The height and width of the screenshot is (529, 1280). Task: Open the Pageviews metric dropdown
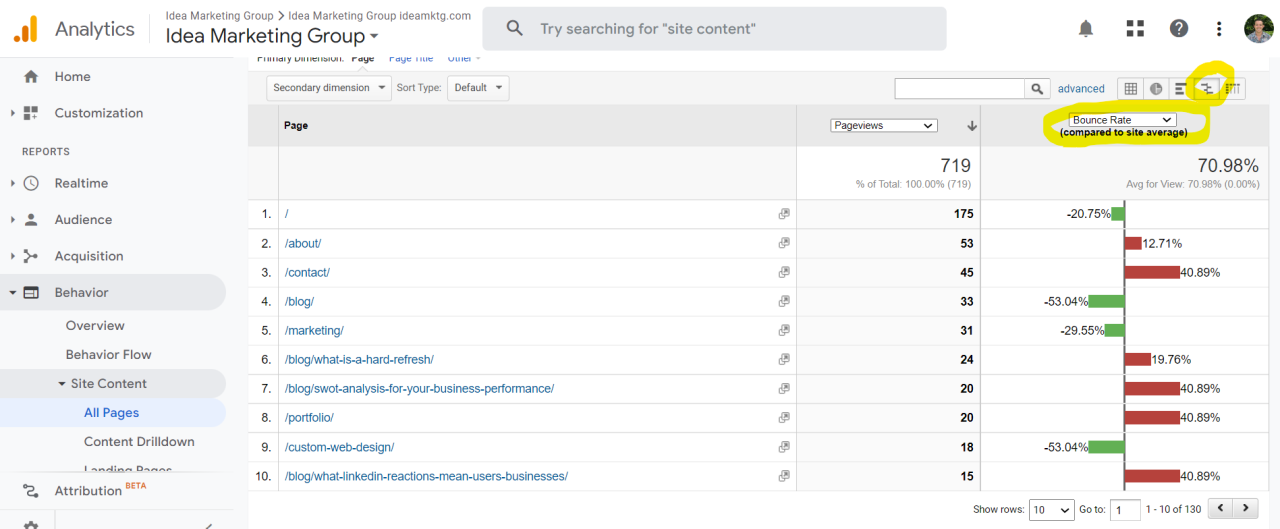(883, 125)
